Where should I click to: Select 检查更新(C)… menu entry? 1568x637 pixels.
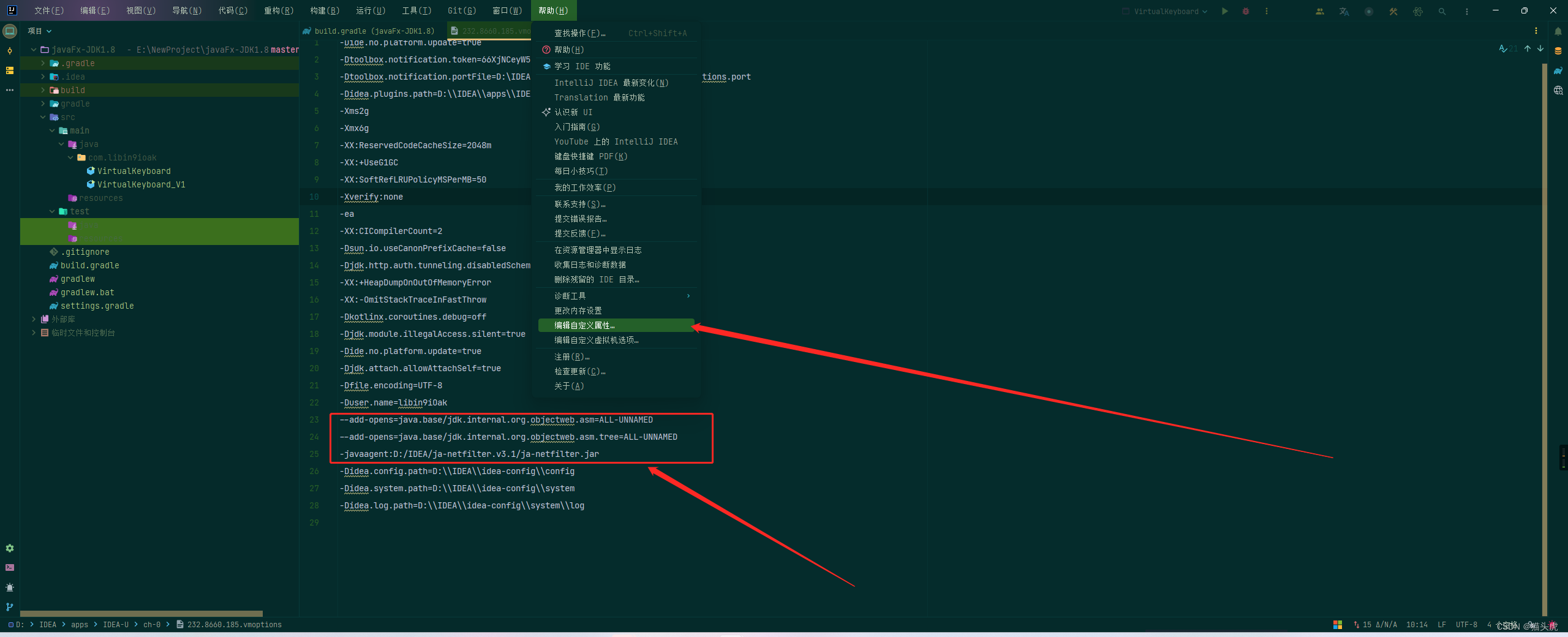(x=616, y=371)
